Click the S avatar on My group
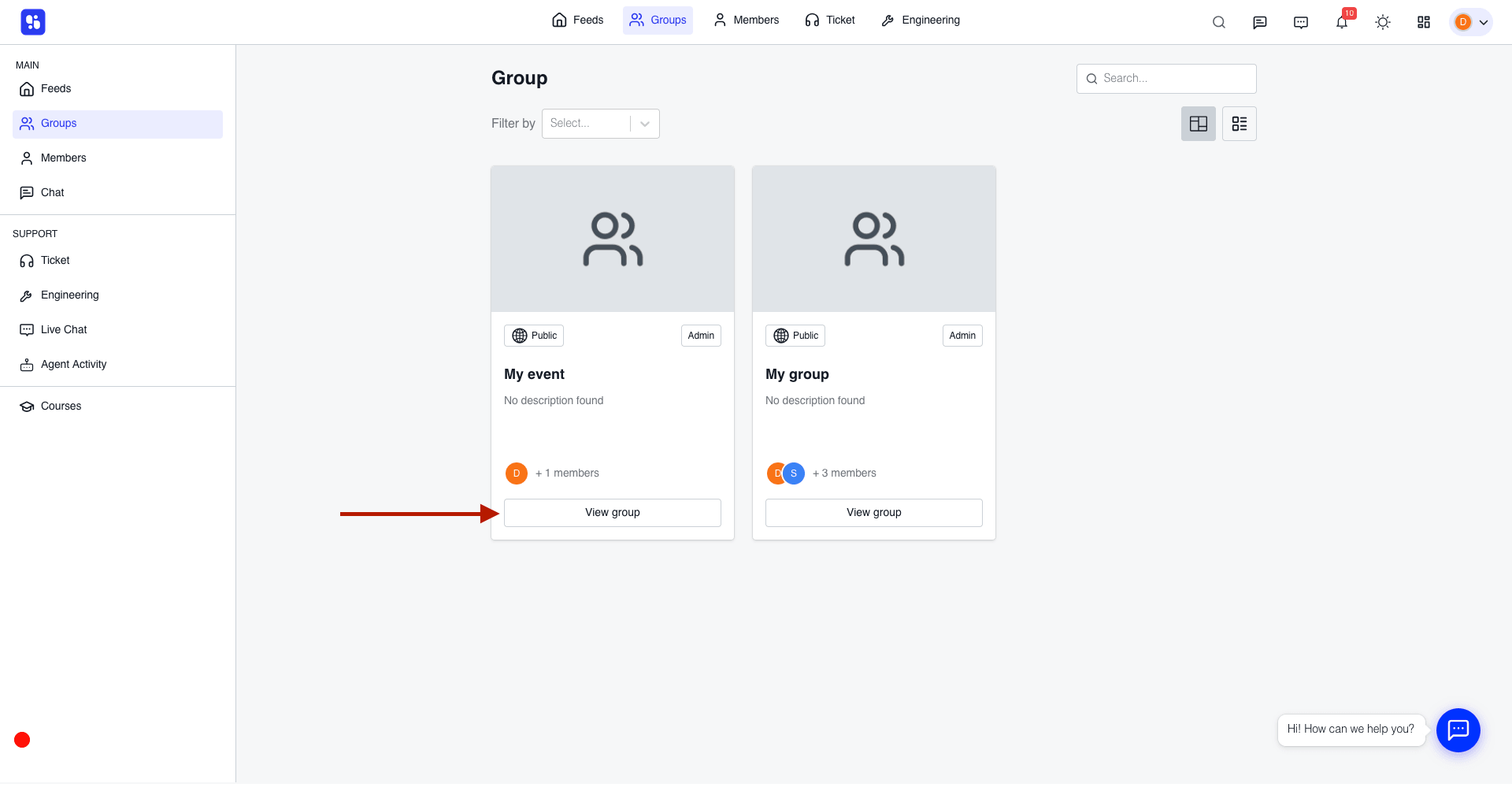This screenshot has height=802, width=1512. 794,473
